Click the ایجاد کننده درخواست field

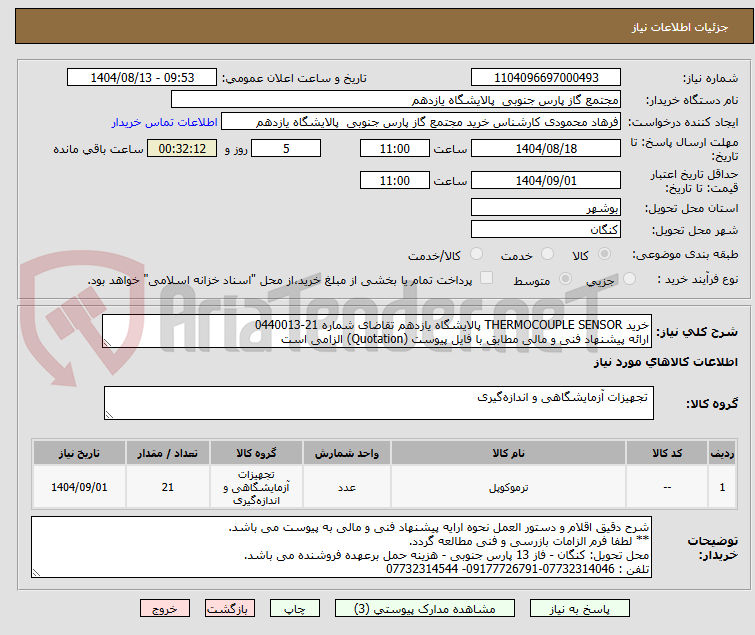pyautogui.click(x=421, y=122)
